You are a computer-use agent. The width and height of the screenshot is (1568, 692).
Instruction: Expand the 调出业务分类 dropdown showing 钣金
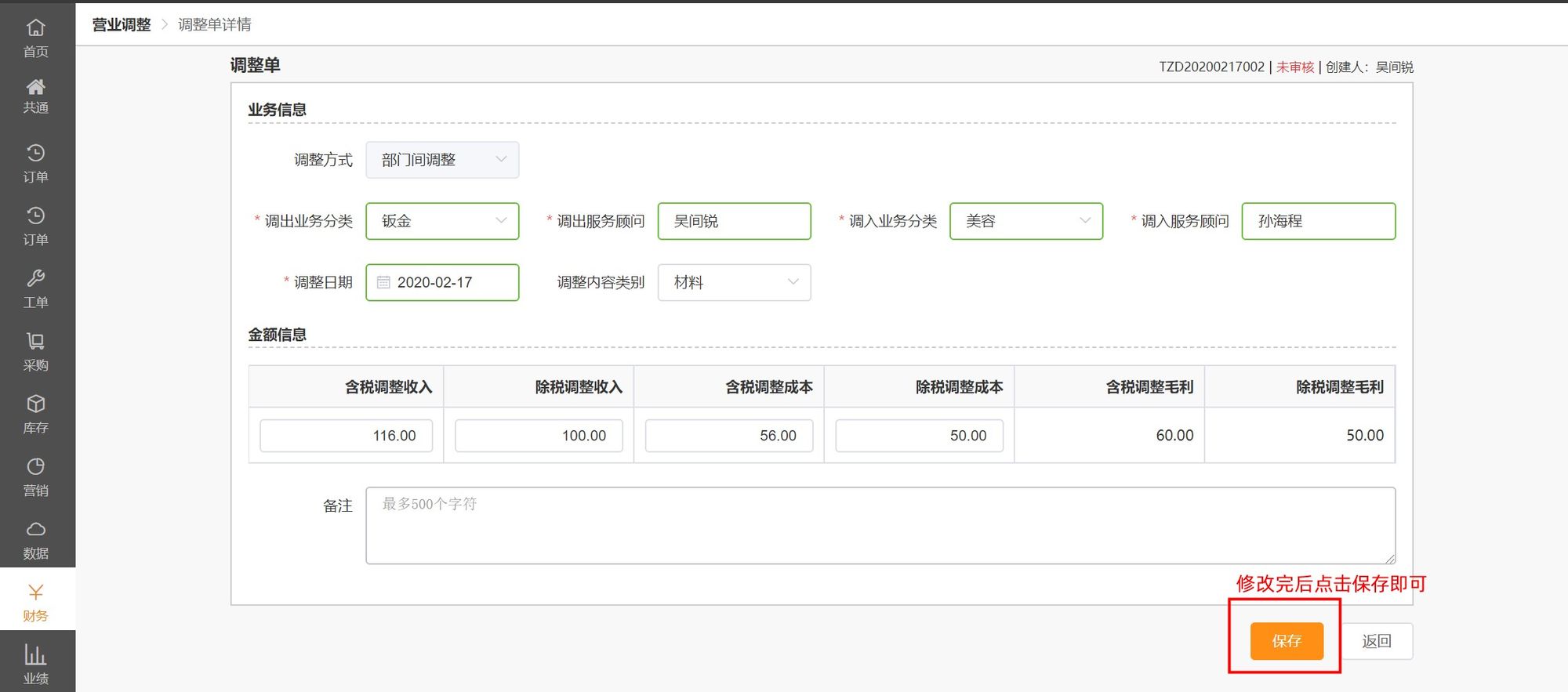[x=442, y=221]
